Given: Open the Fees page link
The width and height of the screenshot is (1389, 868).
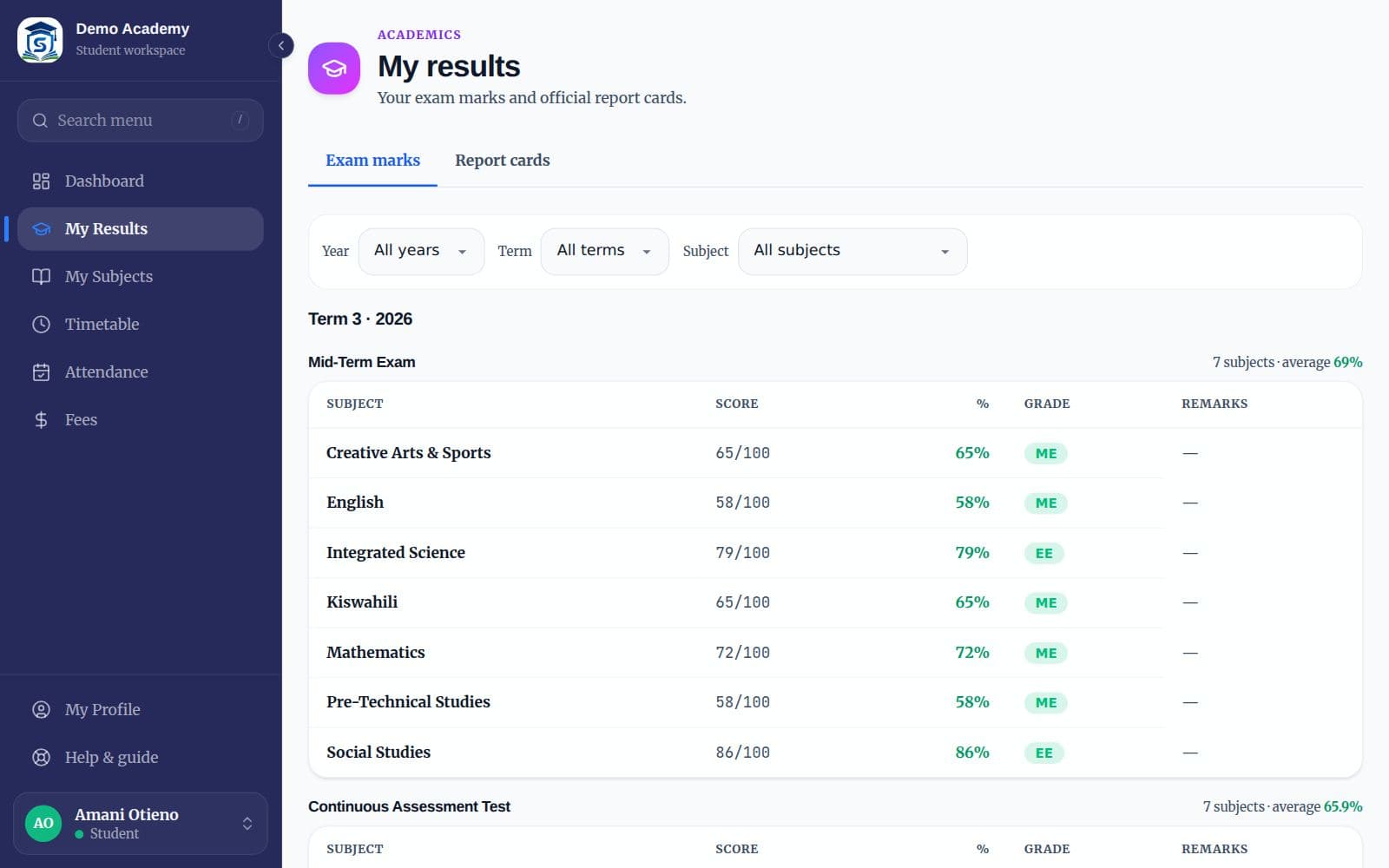Looking at the screenshot, I should (x=141, y=419).
